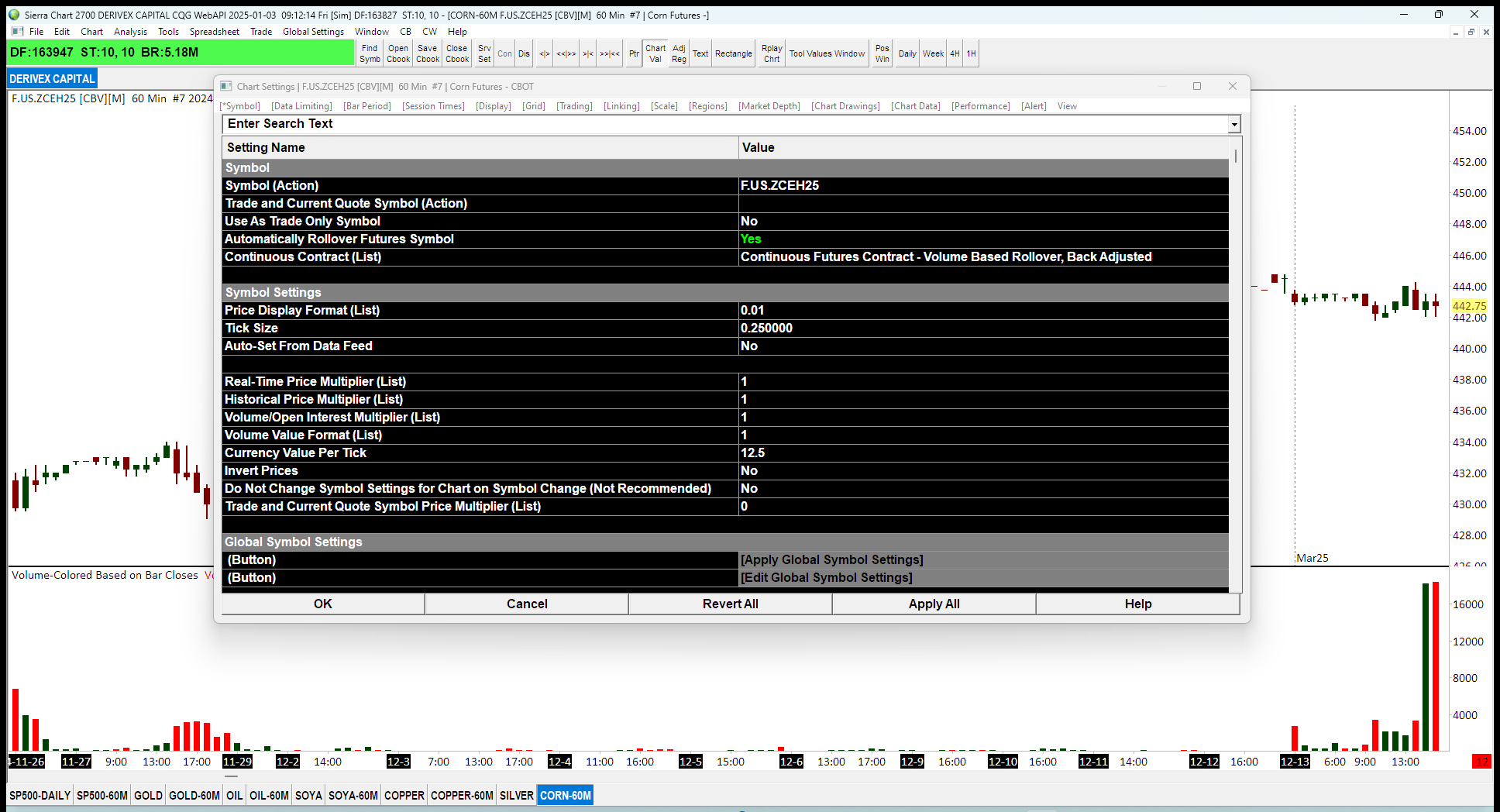Click the Save Cbook toolbar button
This screenshot has height=812, width=1500.
click(428, 53)
